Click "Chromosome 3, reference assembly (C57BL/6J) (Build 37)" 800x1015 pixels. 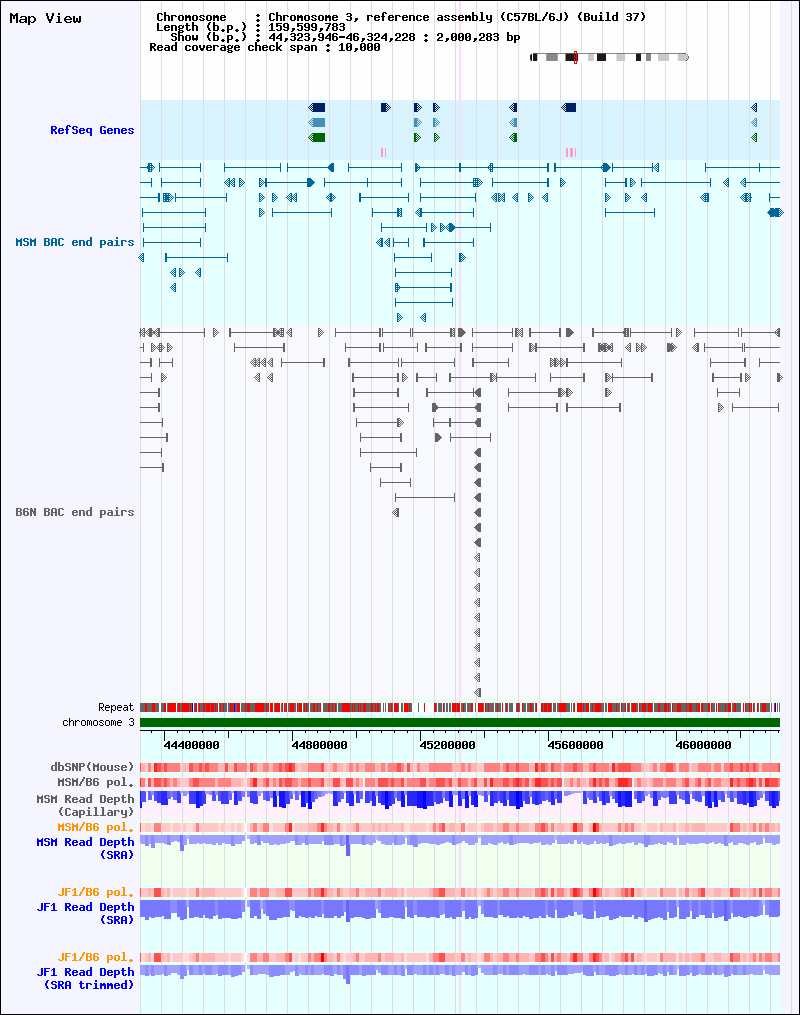point(457,17)
